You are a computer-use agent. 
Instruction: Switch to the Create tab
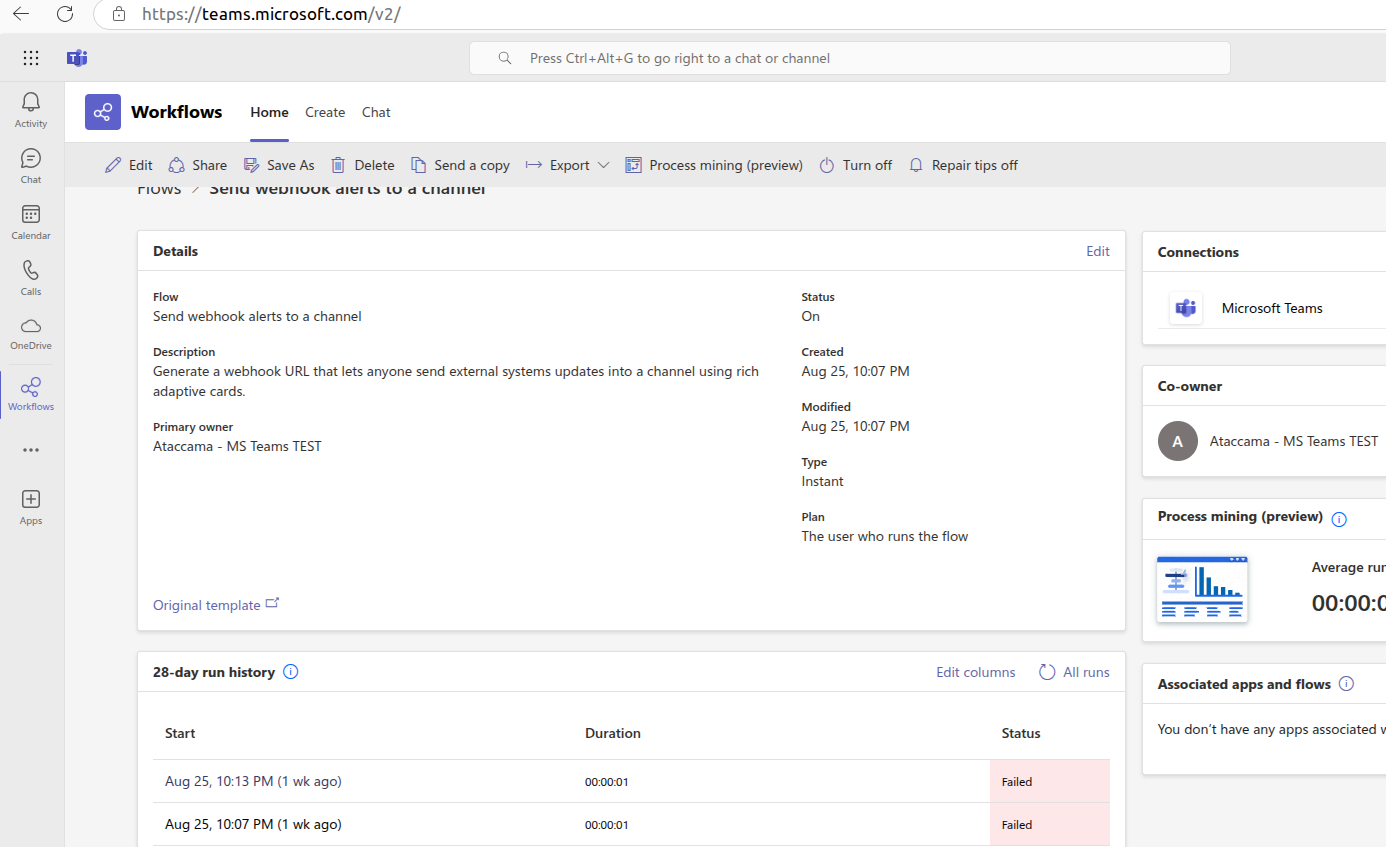[325, 112]
